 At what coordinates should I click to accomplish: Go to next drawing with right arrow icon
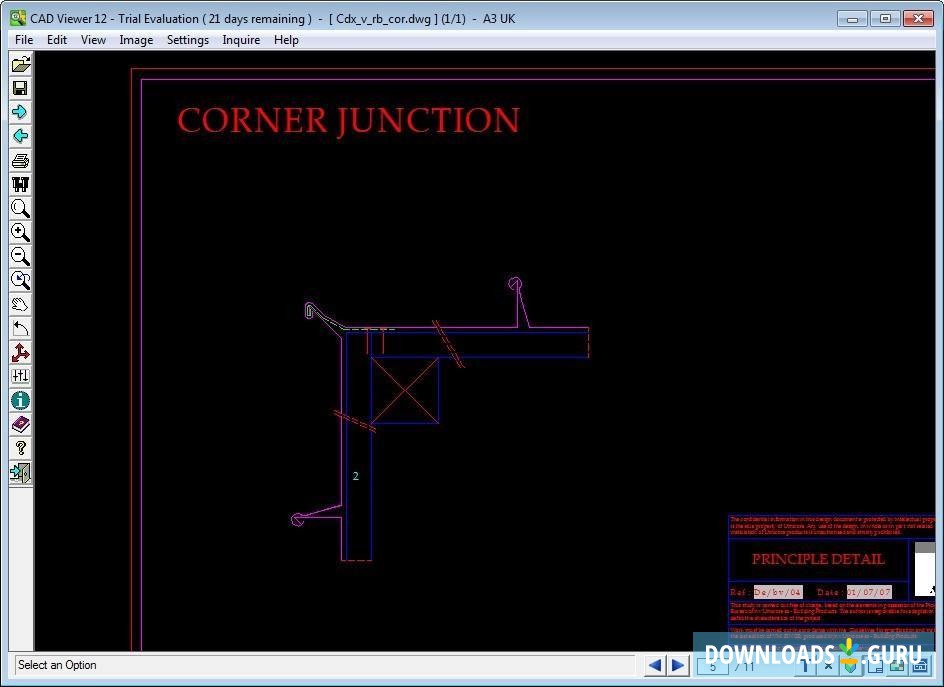pos(20,112)
